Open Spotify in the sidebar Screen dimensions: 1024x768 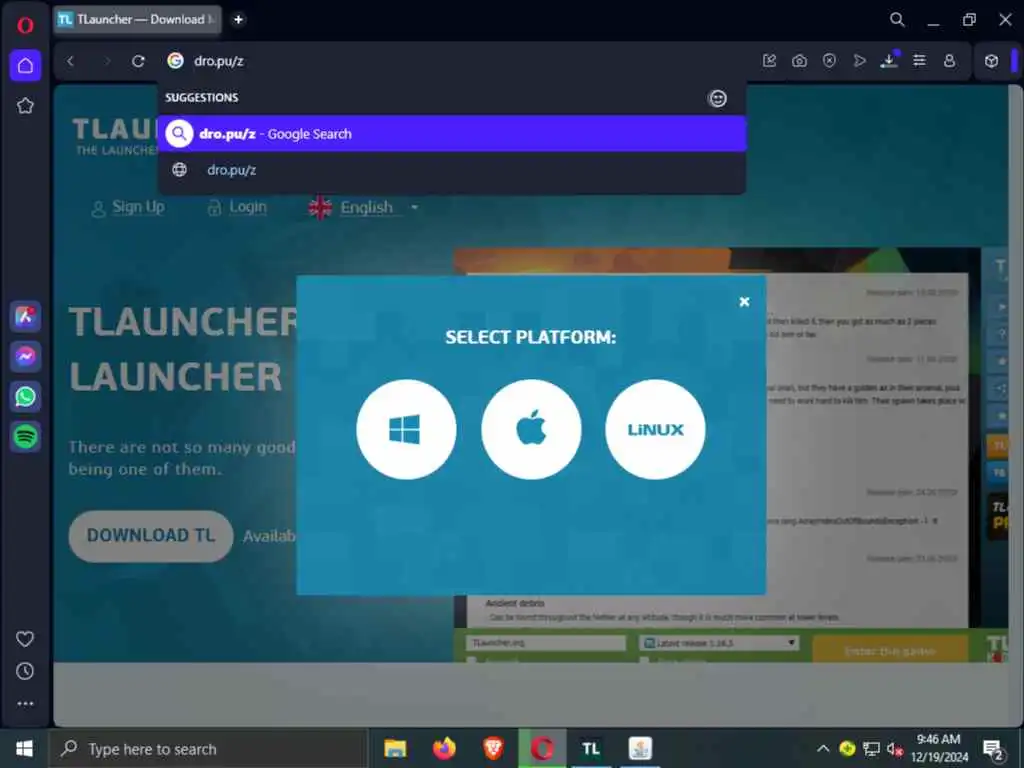point(25,437)
